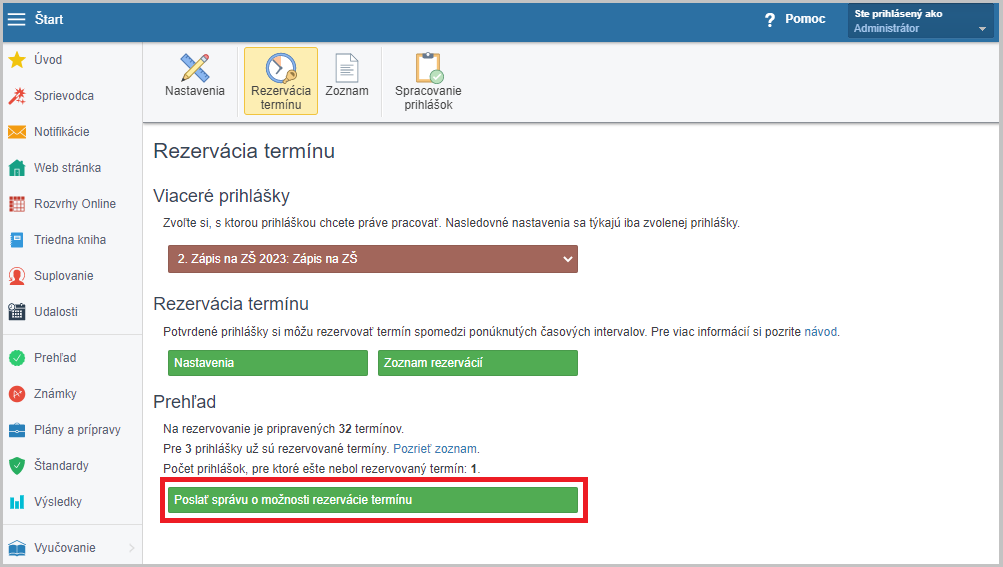Click the green Nastavenia button
The image size is (1003, 567).
coord(268,363)
